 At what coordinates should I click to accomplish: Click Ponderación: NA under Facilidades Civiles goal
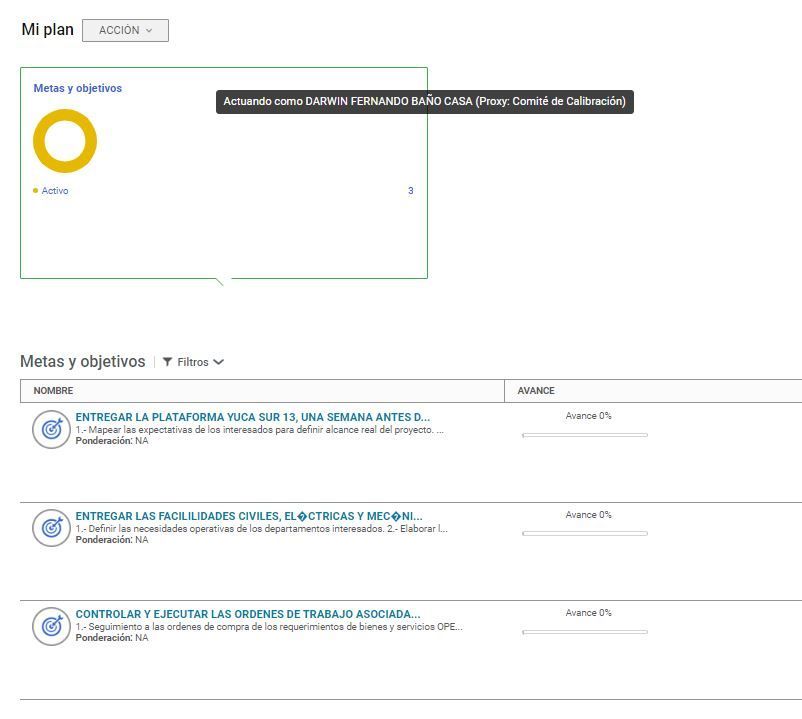(112, 540)
